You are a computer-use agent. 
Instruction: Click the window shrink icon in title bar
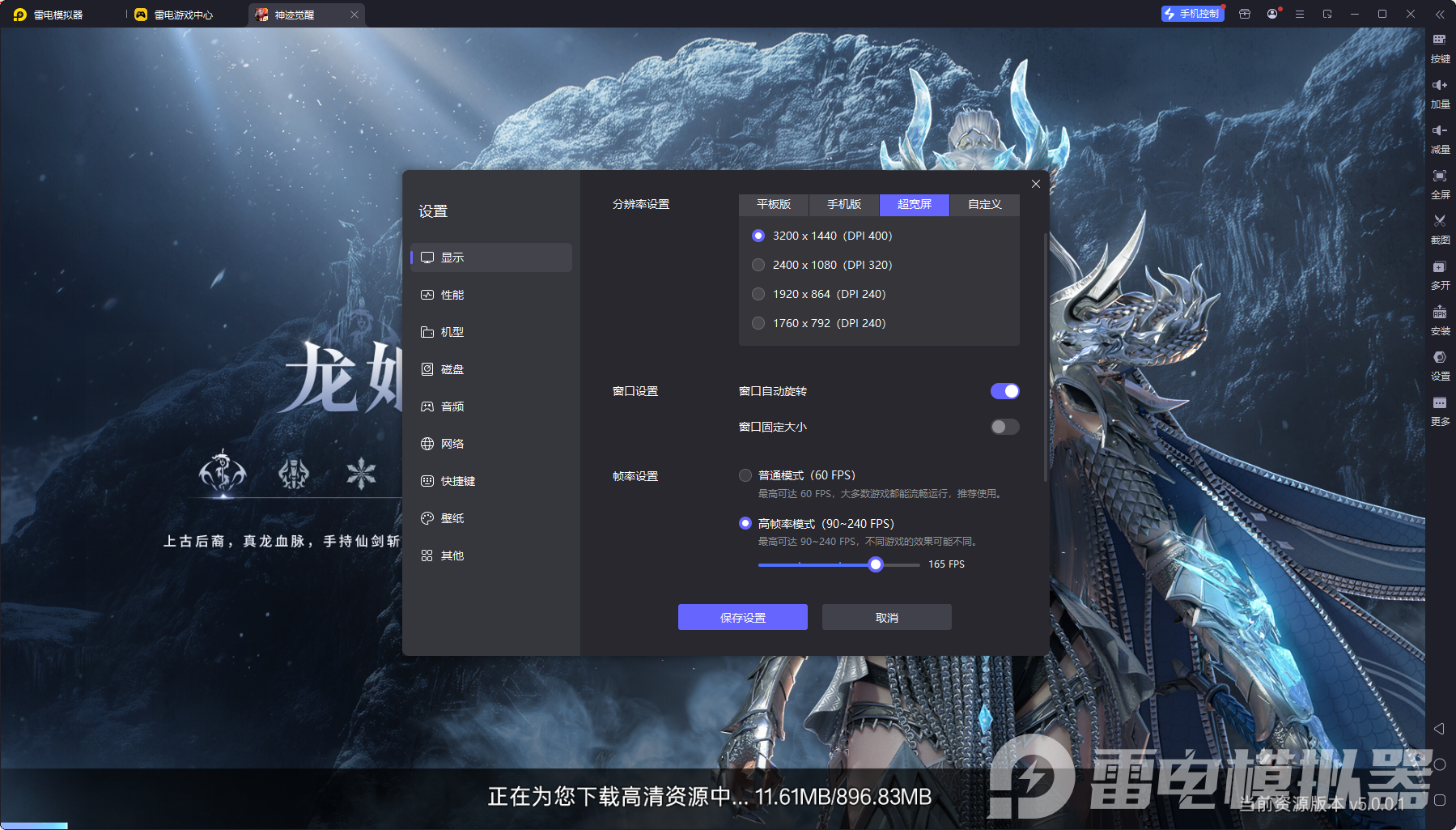coord(1327,14)
